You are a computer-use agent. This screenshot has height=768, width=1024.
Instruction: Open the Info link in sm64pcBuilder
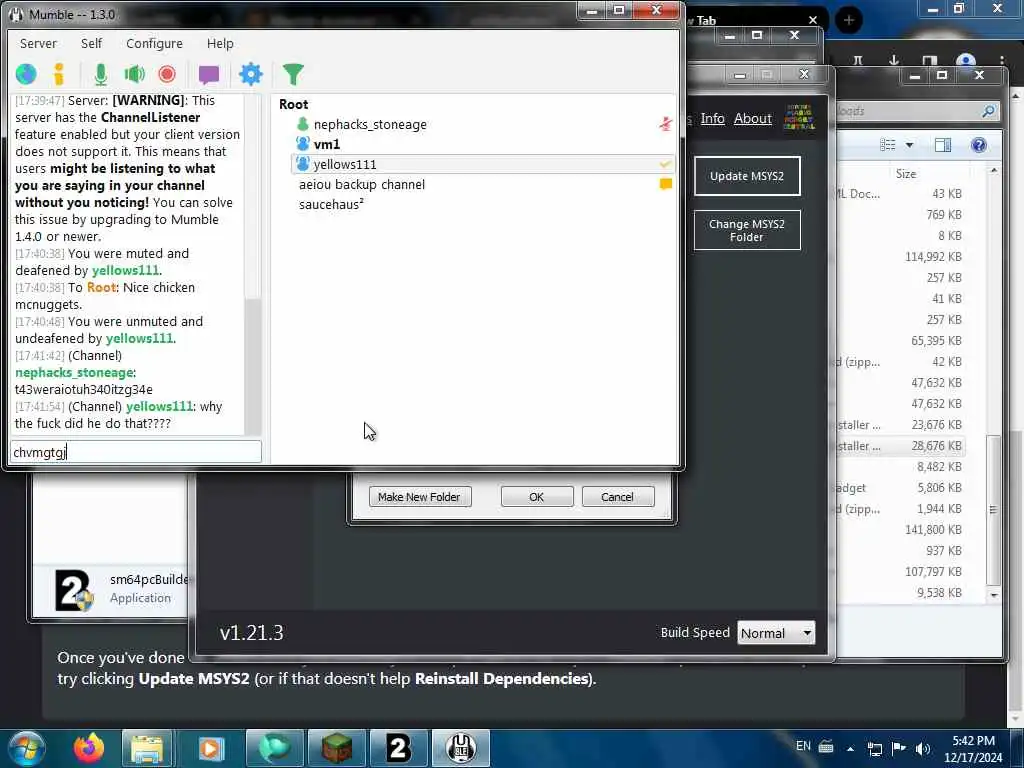coord(712,118)
